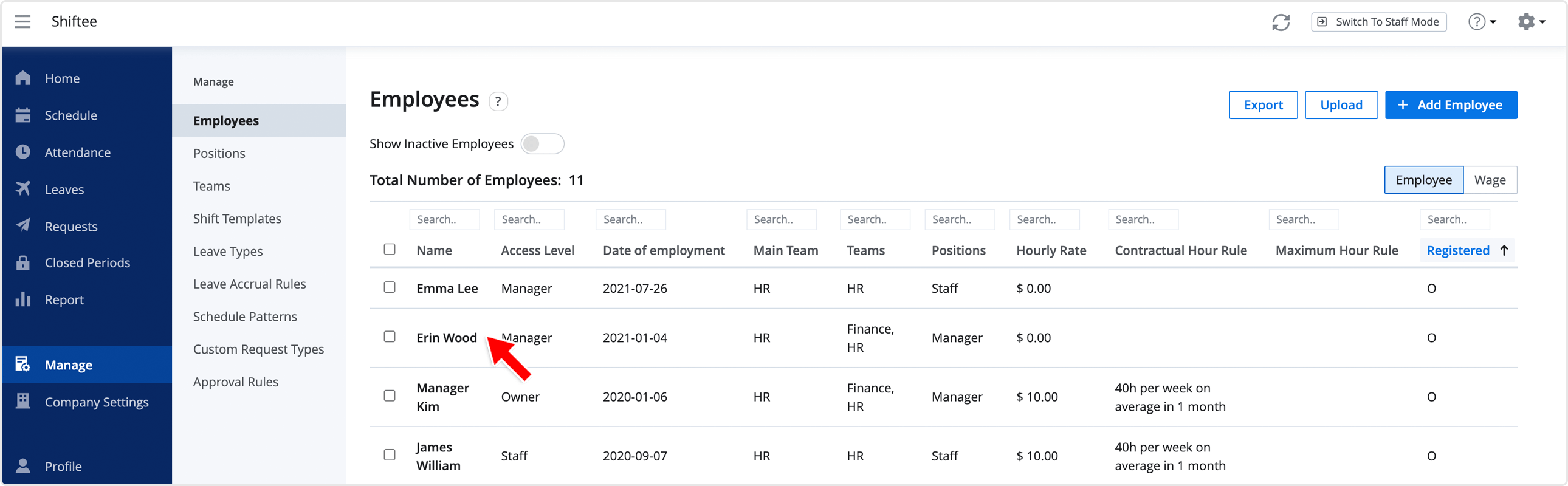The image size is (1568, 486).
Task: Click the Hourly Rate column header
Action: [1051, 251]
